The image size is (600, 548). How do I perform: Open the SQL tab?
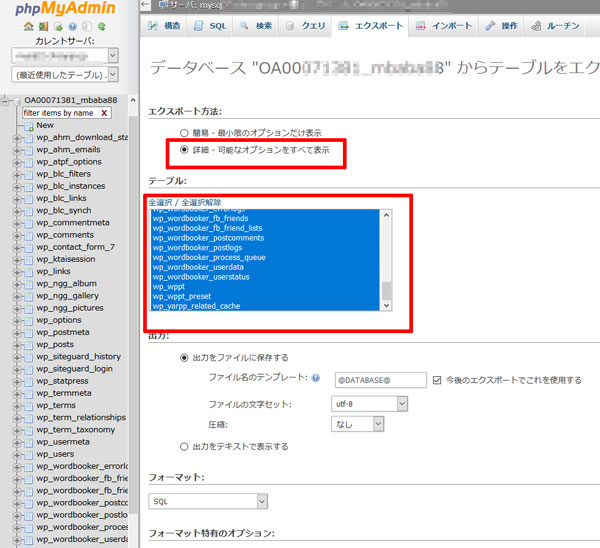(210, 26)
